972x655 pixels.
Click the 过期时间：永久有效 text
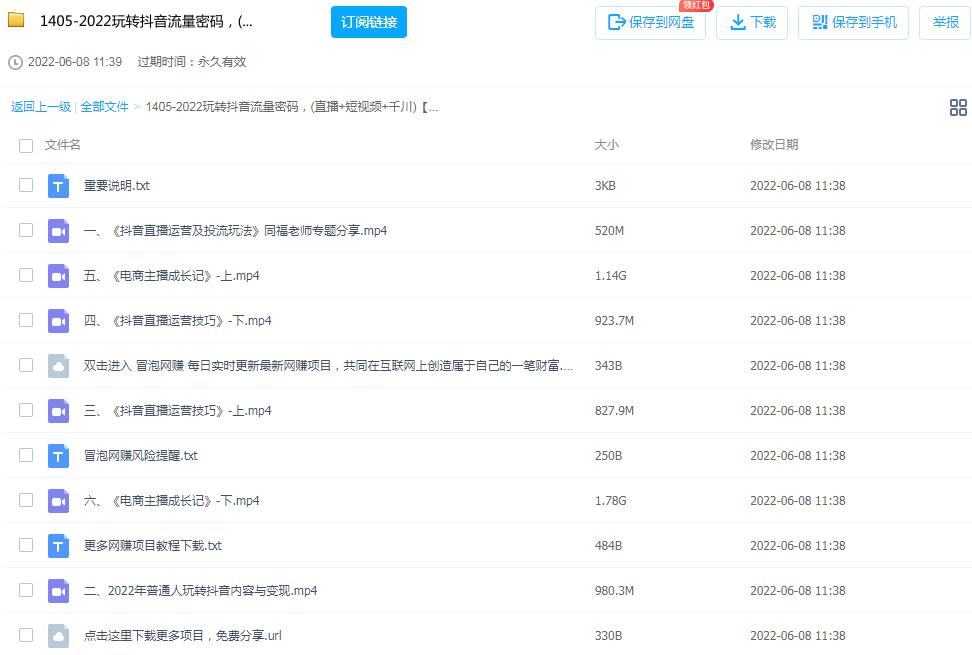tap(192, 62)
